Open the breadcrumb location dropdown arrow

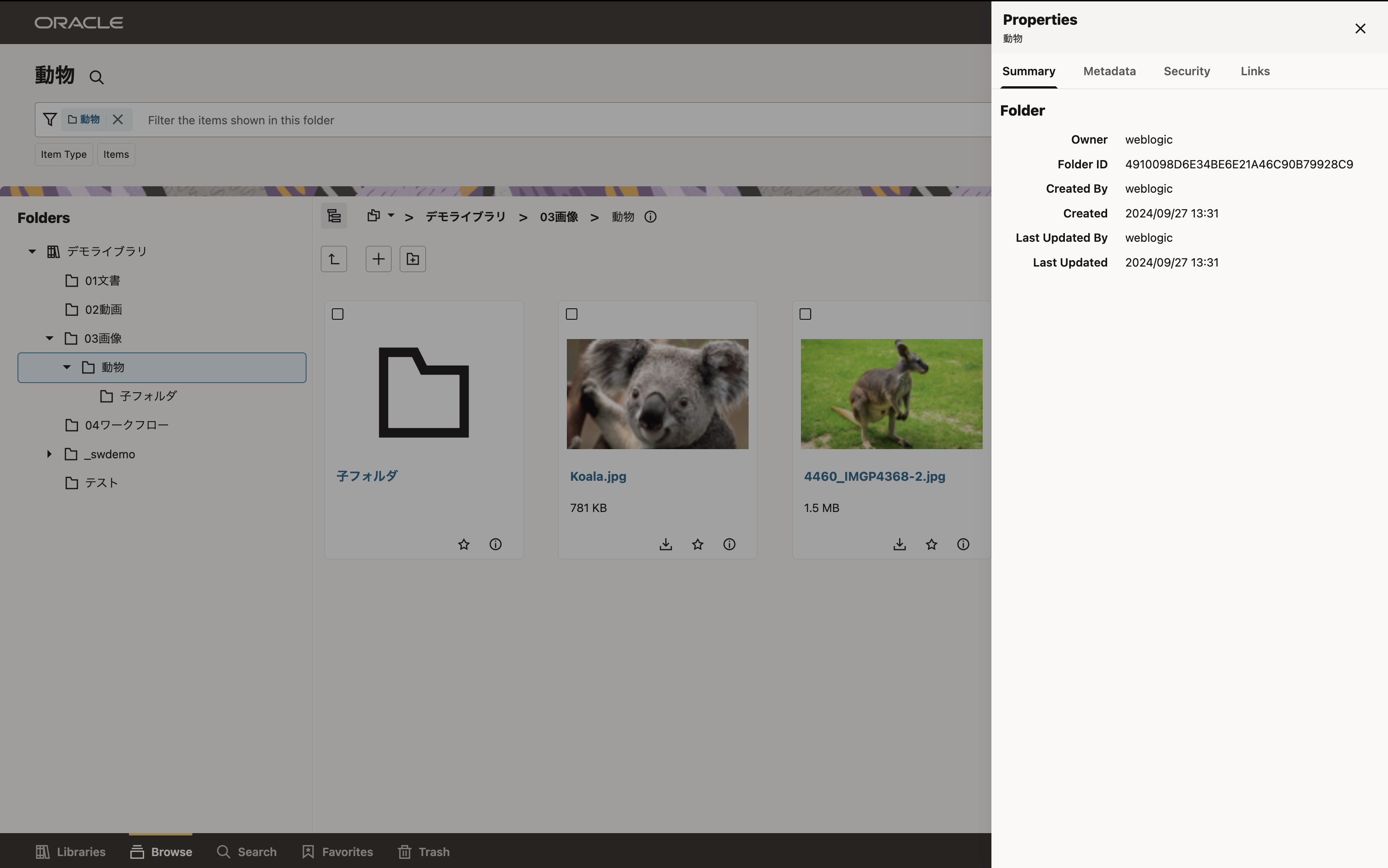391,216
